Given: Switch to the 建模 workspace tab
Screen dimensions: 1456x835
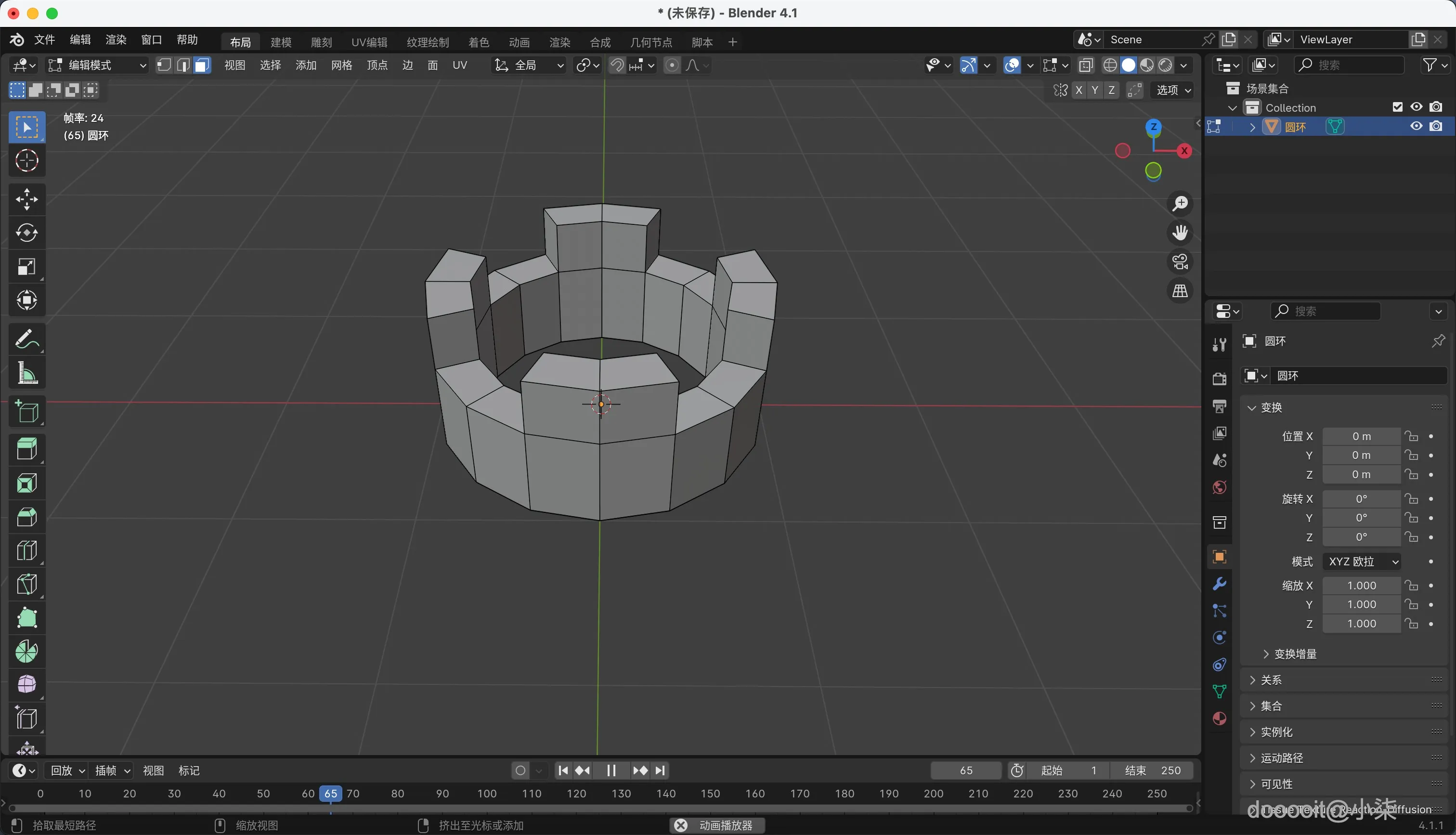Looking at the screenshot, I should click(281, 42).
